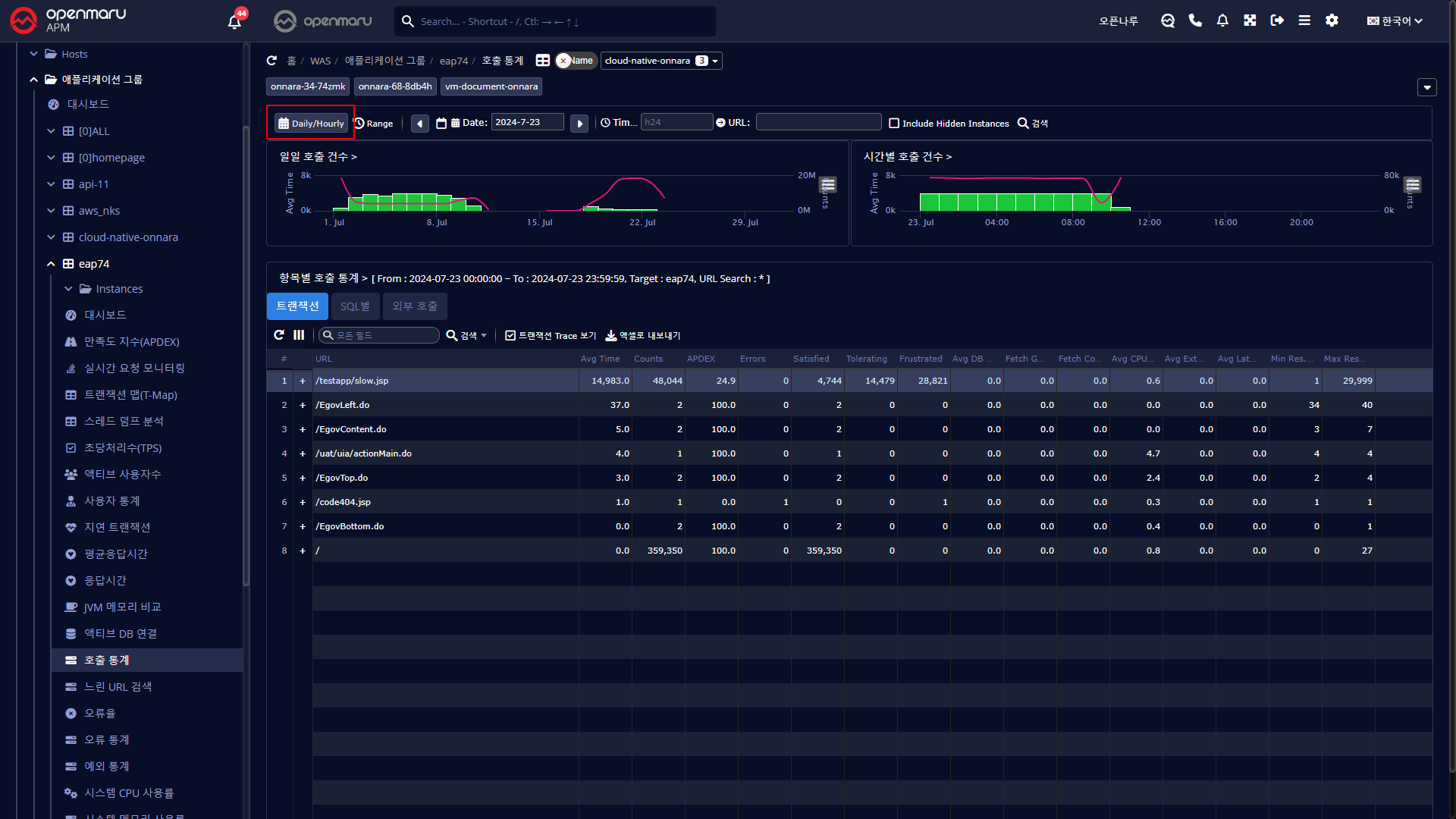
Task: Collapse the eap74 tree node
Action: [x=51, y=264]
